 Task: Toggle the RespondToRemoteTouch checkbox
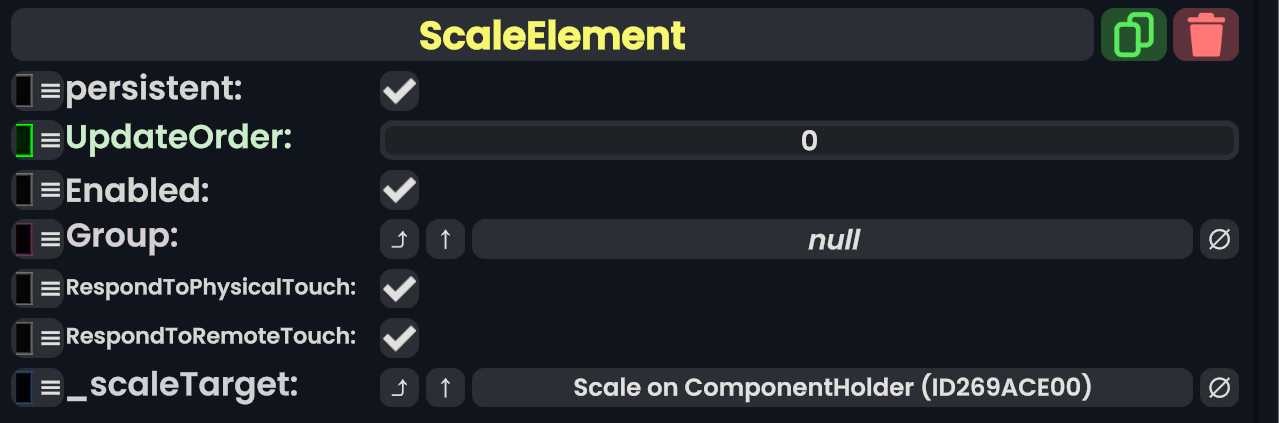pos(399,337)
